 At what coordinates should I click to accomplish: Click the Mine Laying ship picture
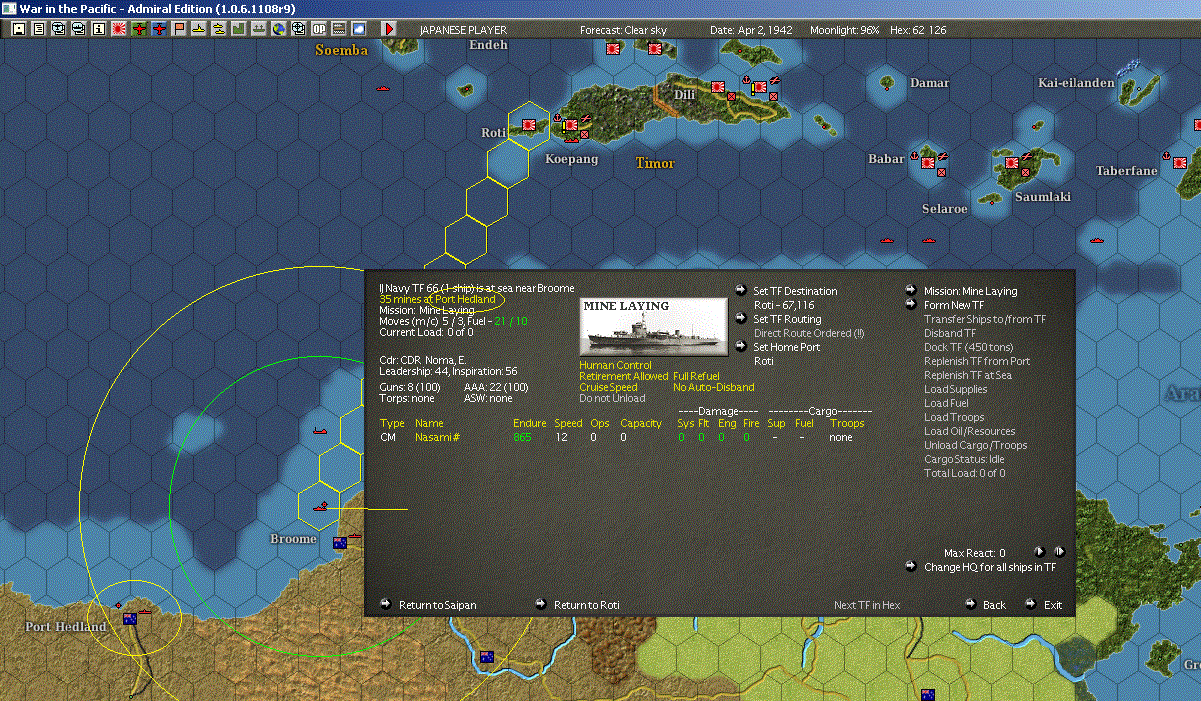[x=654, y=325]
